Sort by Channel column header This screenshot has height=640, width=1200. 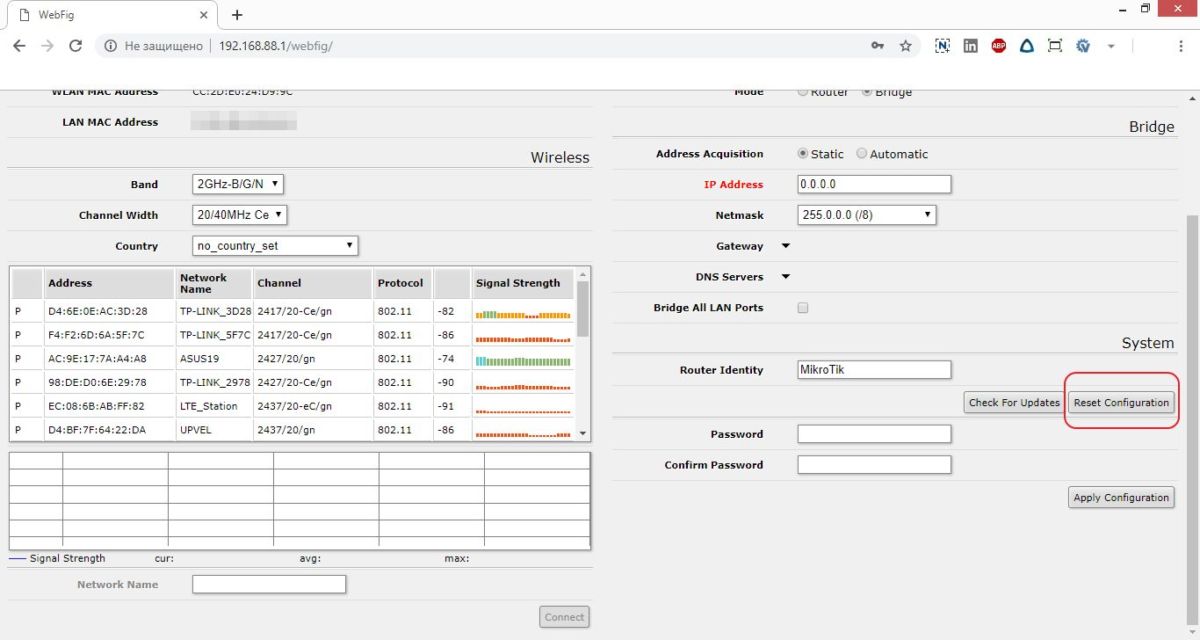pos(312,283)
